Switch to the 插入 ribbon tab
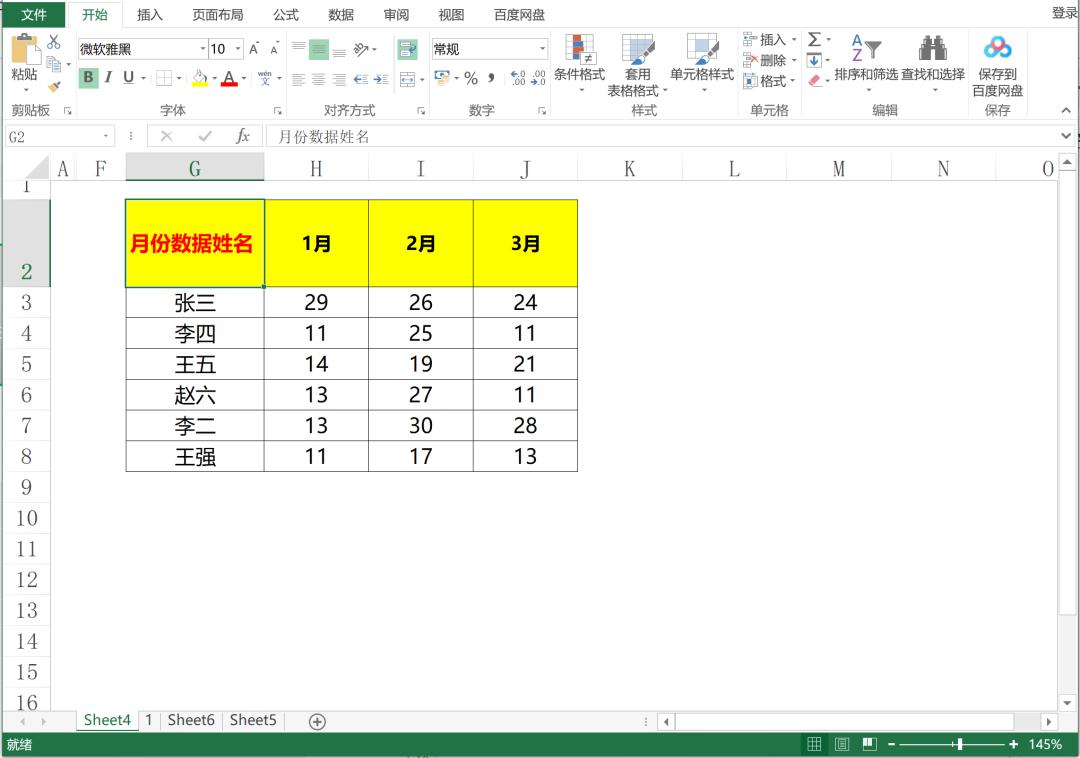Image resolution: width=1080 pixels, height=758 pixels. 149,14
